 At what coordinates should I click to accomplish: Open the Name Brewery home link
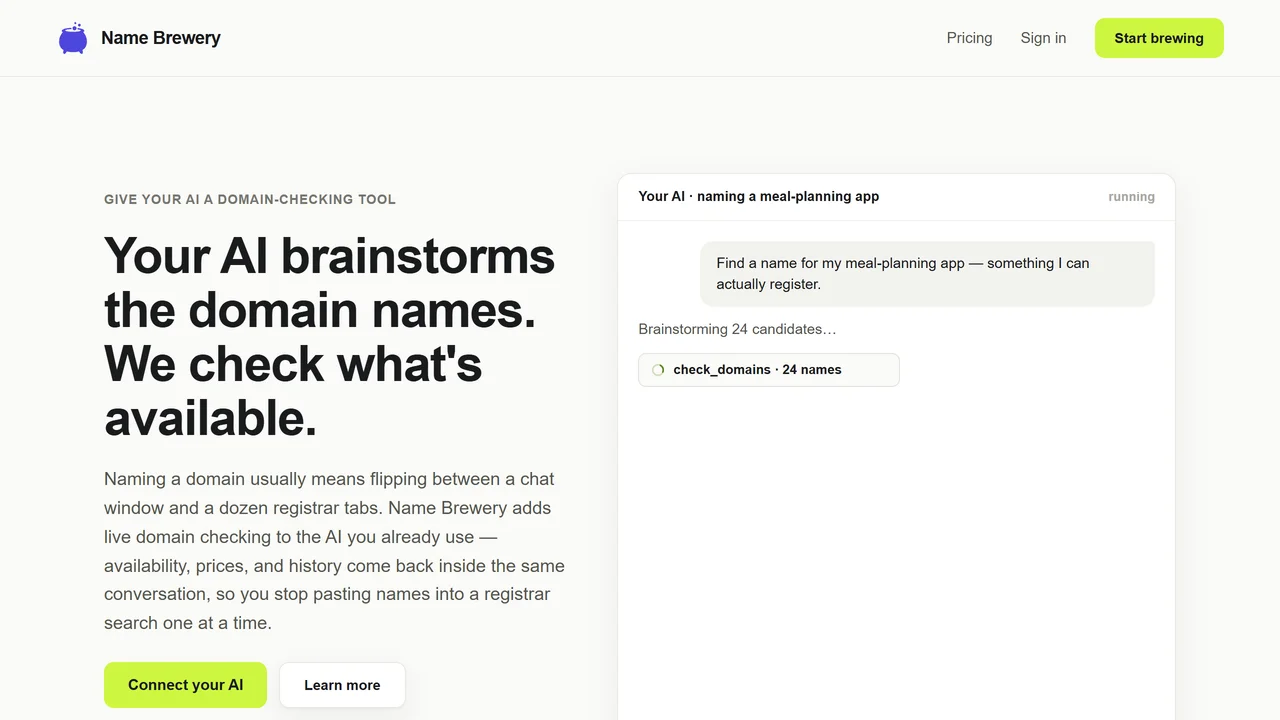tap(139, 38)
